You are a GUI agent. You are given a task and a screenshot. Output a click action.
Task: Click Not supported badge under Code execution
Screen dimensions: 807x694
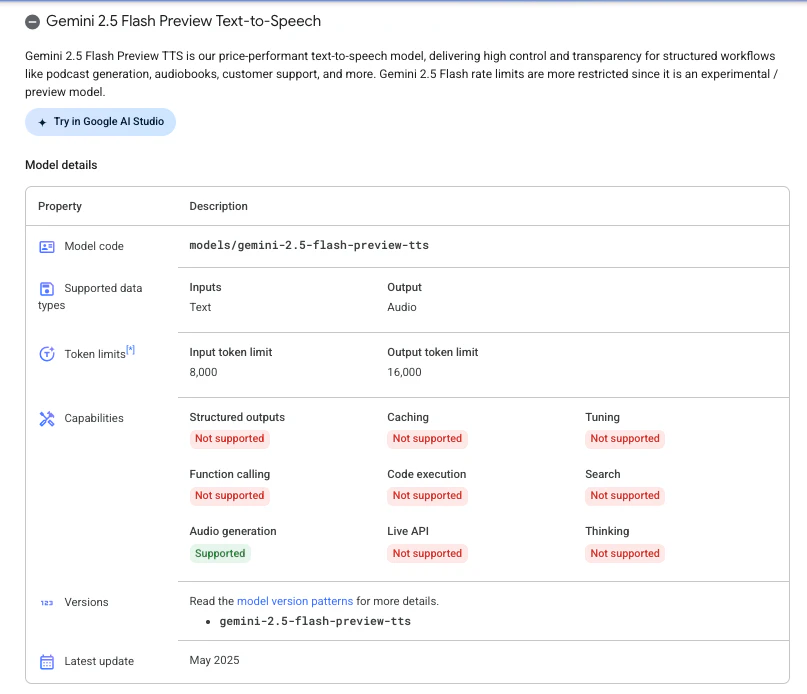(427, 496)
